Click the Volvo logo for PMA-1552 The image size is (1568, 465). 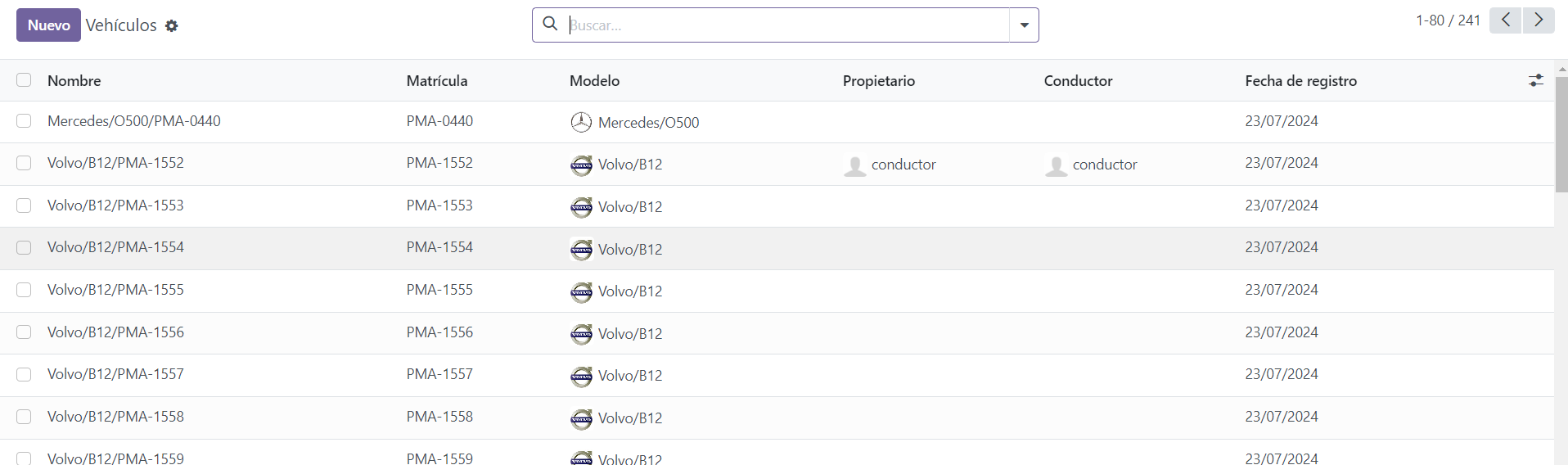coord(581,165)
